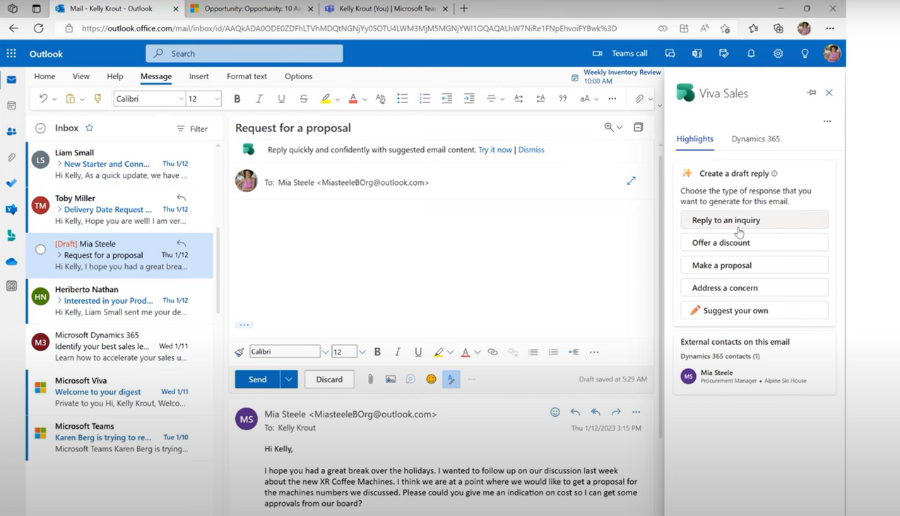Expand the Send button options arrow
The width and height of the screenshot is (900, 516).
(289, 379)
